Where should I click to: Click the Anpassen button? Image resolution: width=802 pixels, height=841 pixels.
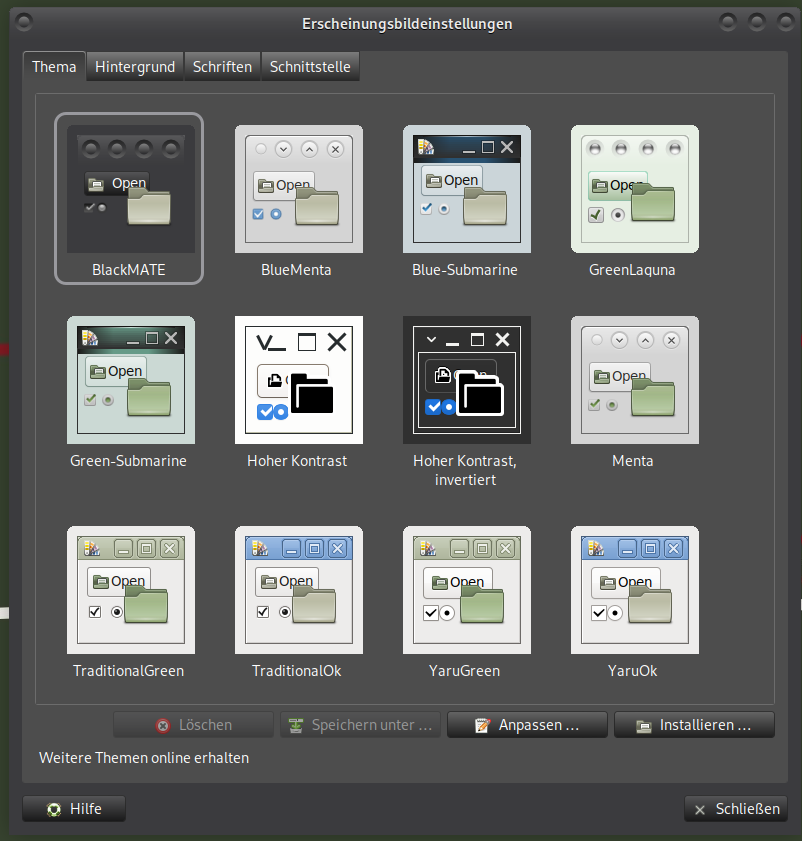point(527,725)
